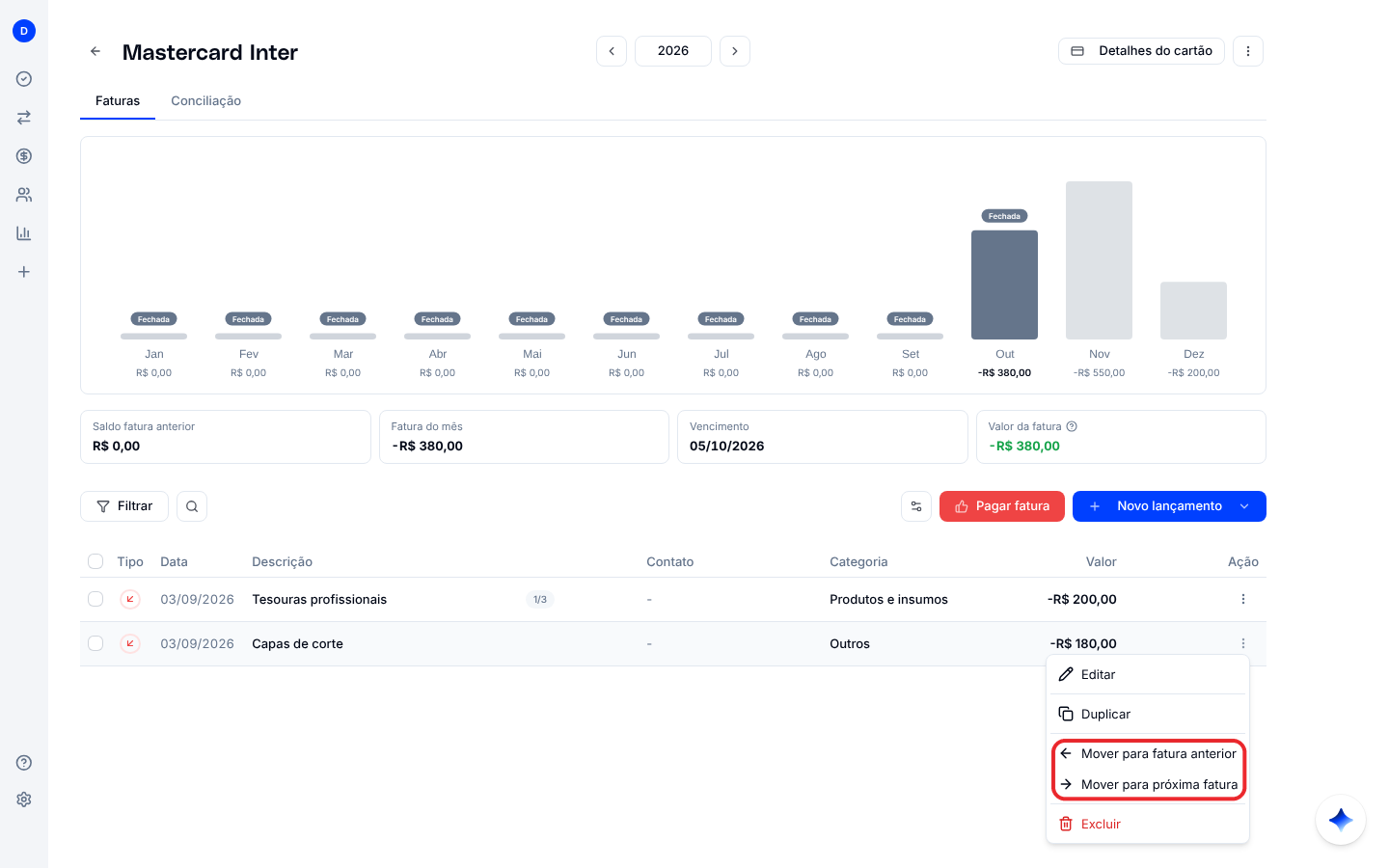The width and height of the screenshot is (1389, 868).
Task: Open the help question mark icon
Action: pos(24,763)
